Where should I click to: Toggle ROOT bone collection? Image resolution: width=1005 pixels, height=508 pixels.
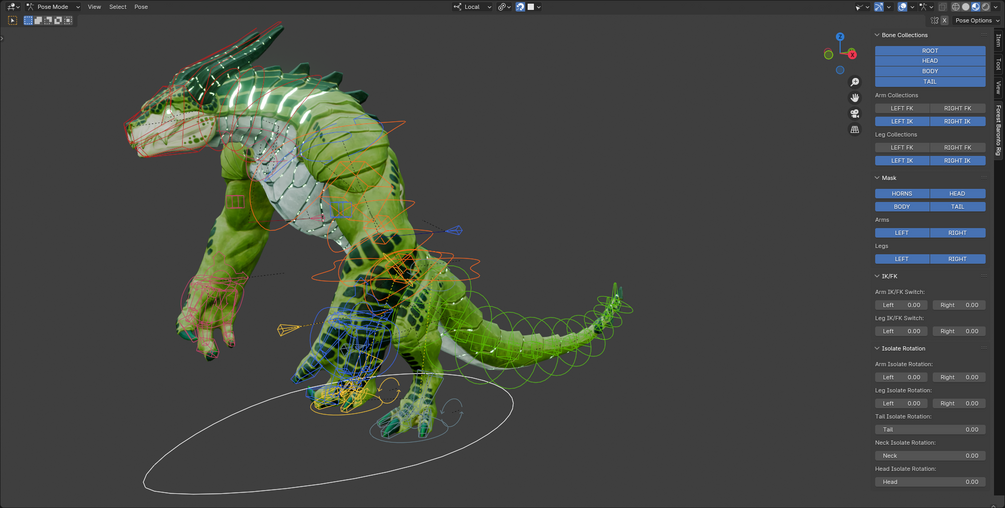pos(930,51)
